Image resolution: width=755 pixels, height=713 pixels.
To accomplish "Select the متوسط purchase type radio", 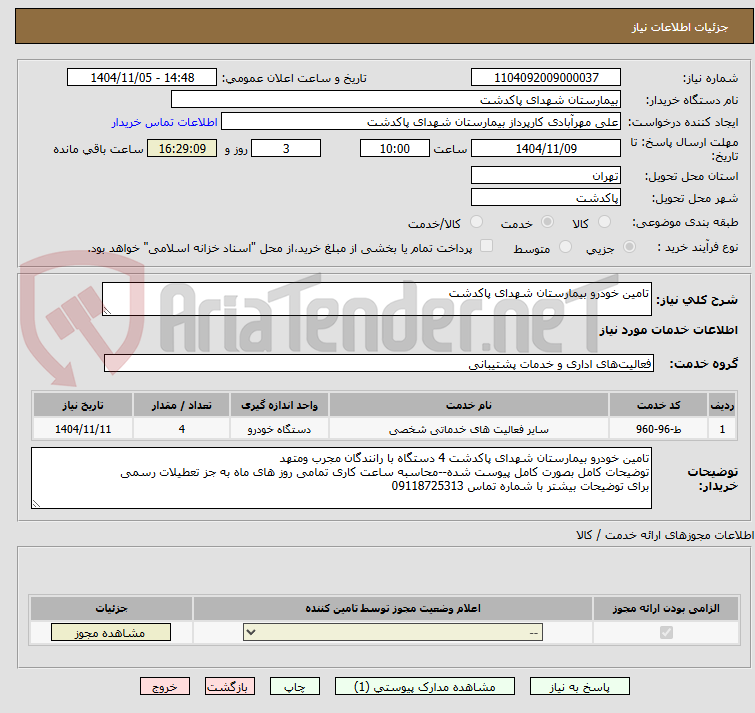I will (565, 247).
